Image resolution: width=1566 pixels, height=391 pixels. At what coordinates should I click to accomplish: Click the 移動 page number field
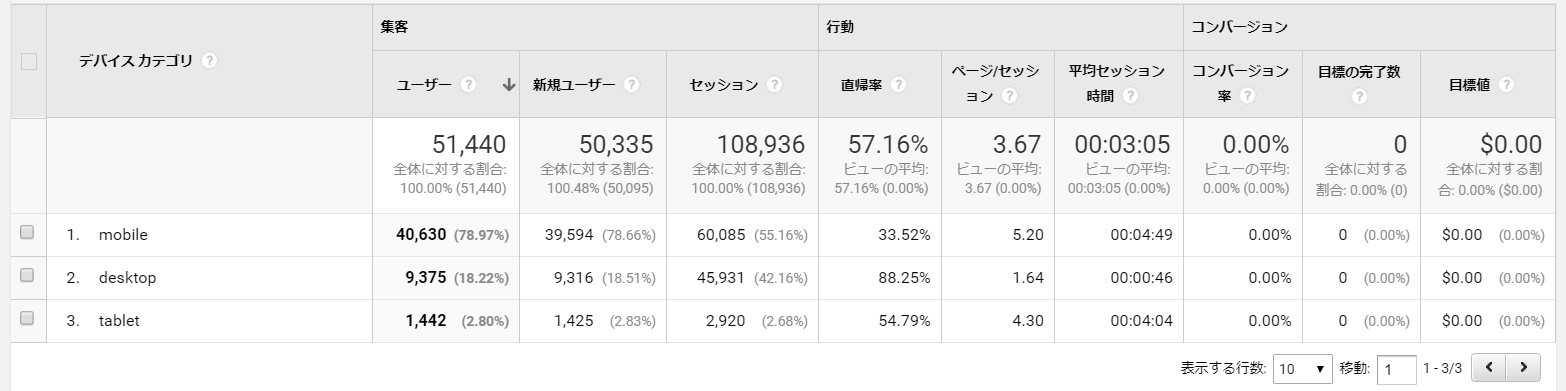pyautogui.click(x=1397, y=369)
